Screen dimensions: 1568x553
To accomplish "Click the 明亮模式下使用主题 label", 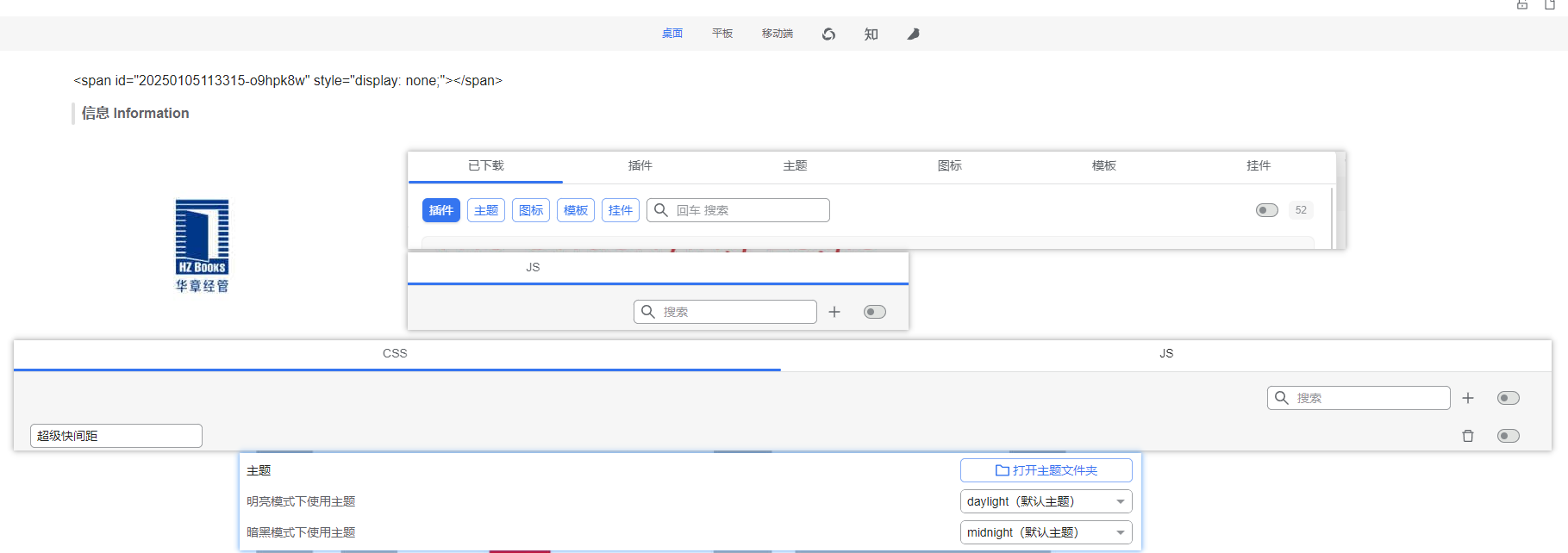I will [301, 501].
